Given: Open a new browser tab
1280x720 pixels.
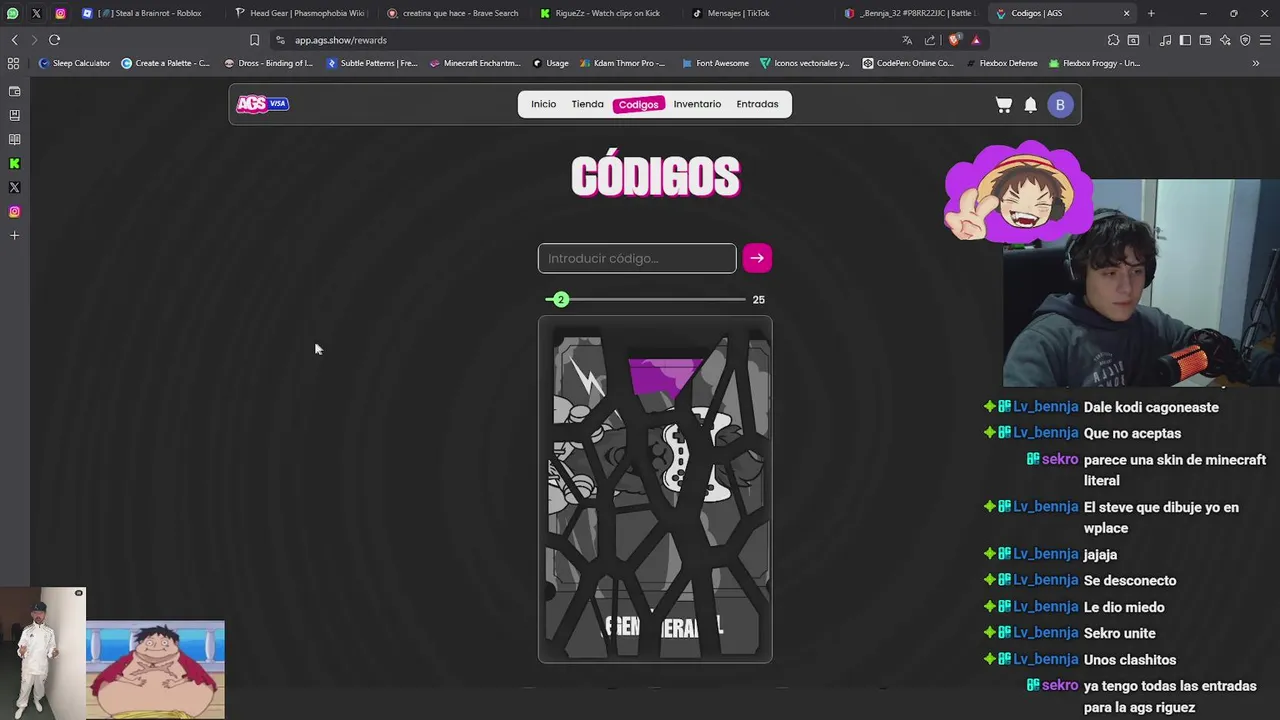Looking at the screenshot, I should pyautogui.click(x=1151, y=13).
